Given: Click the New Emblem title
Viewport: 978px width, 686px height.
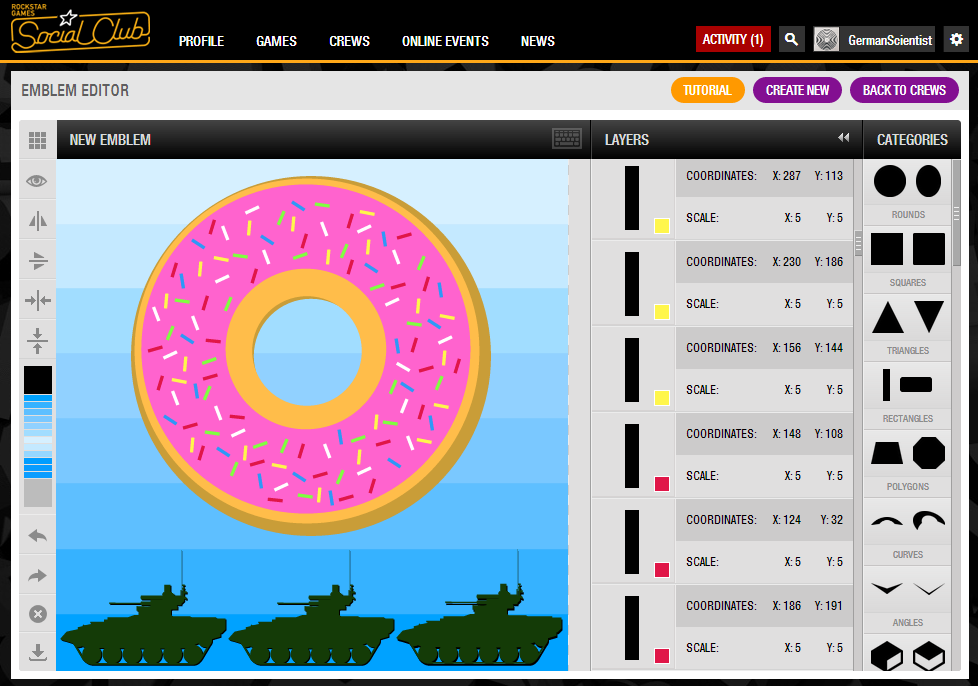Looking at the screenshot, I should point(110,140).
